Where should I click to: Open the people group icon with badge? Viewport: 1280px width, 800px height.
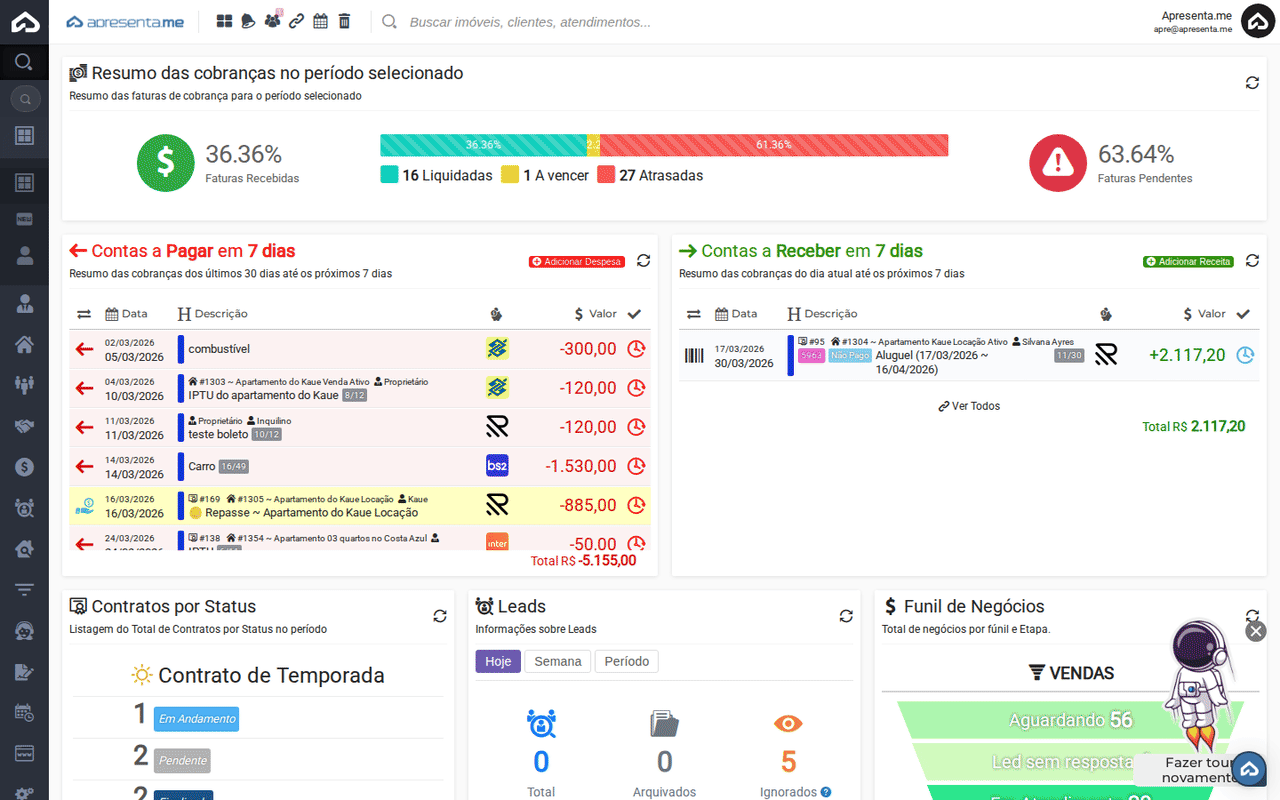click(272, 21)
